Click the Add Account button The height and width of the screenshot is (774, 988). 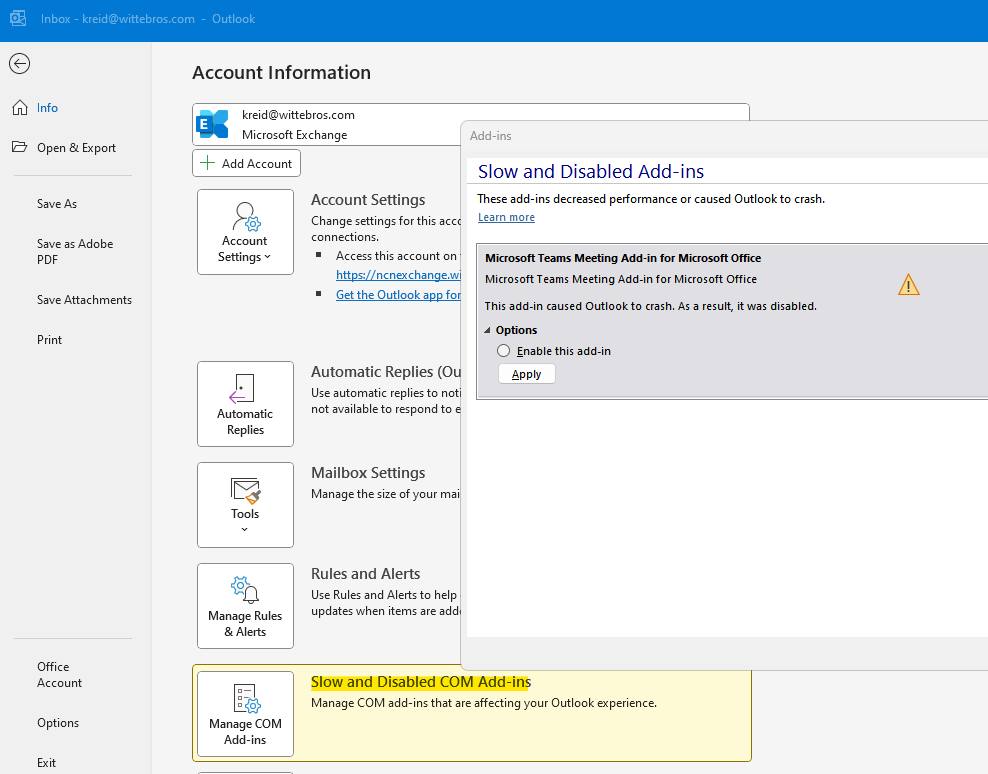(x=246, y=163)
